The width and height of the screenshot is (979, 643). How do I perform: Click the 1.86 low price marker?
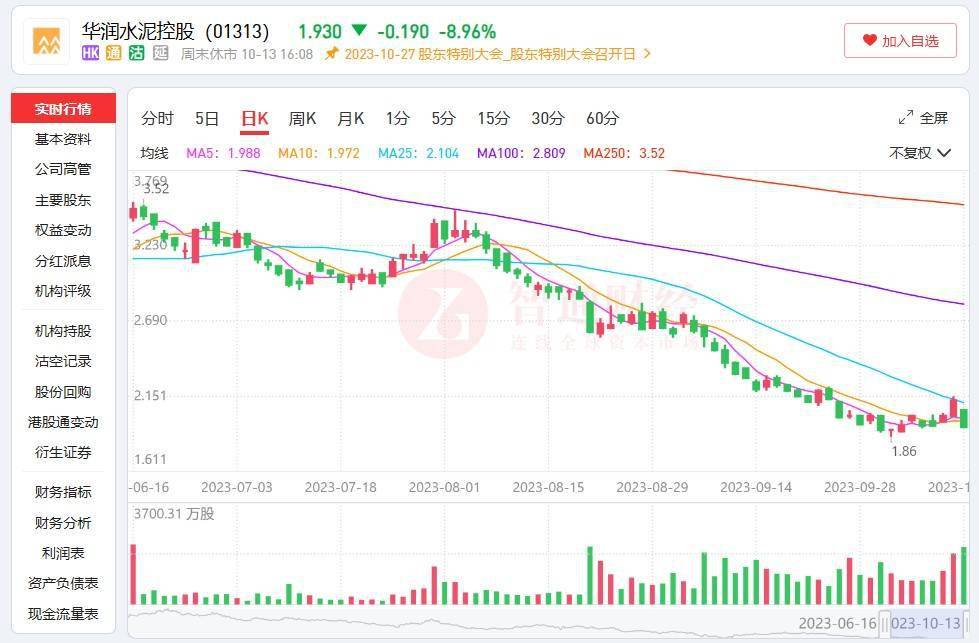tap(903, 451)
